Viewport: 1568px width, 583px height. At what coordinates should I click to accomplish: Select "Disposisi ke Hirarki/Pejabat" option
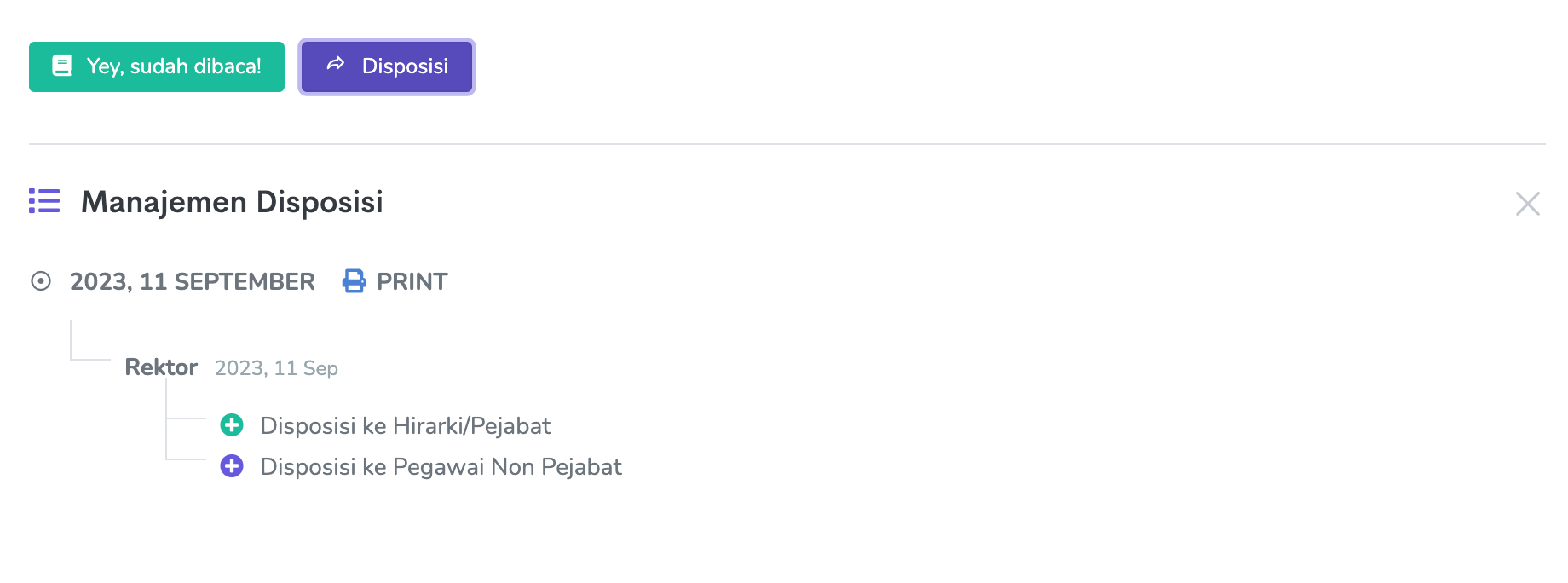point(405,425)
